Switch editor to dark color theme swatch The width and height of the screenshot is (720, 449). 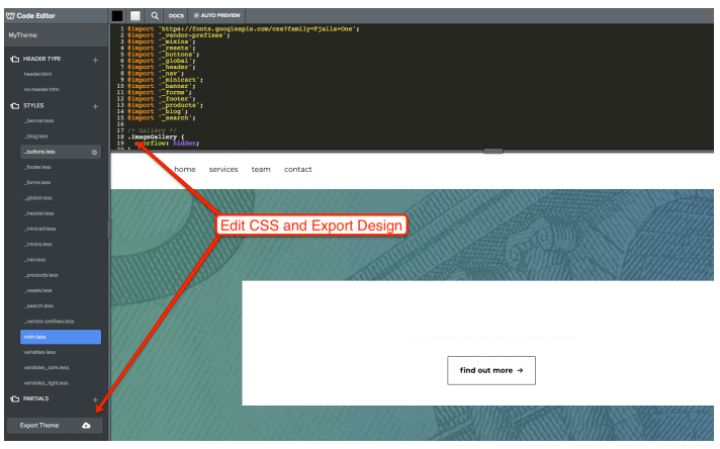[x=117, y=16]
